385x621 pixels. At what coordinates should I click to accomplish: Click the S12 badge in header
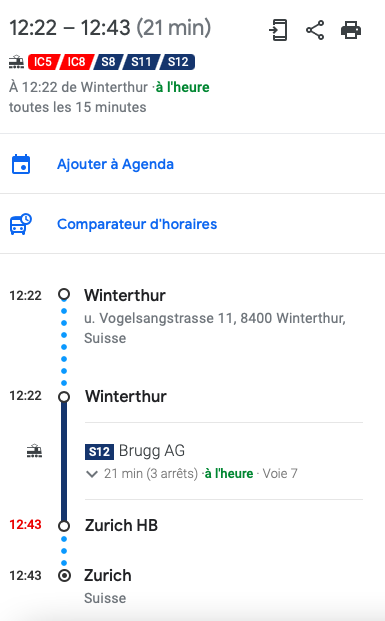177,62
